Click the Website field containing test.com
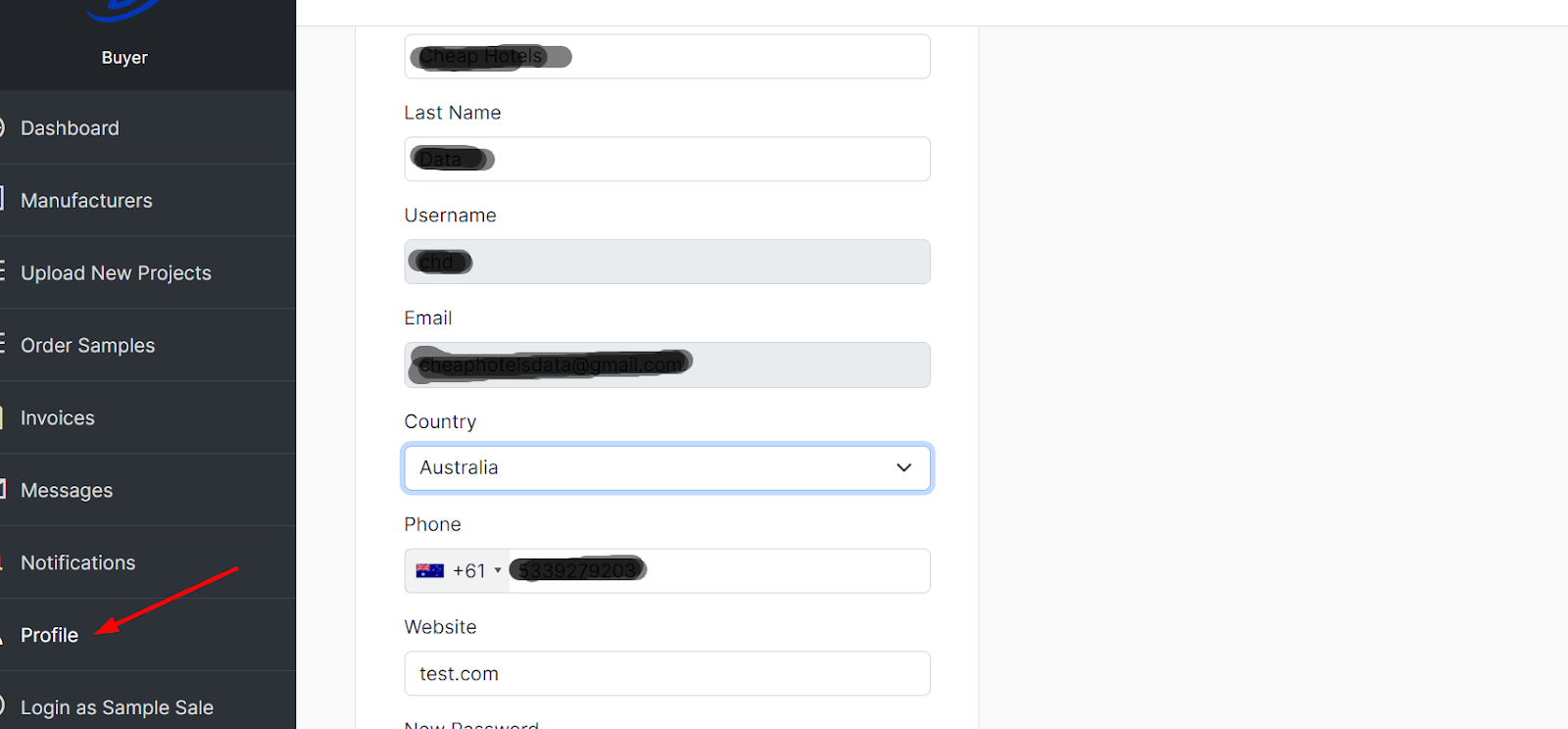 (x=666, y=674)
